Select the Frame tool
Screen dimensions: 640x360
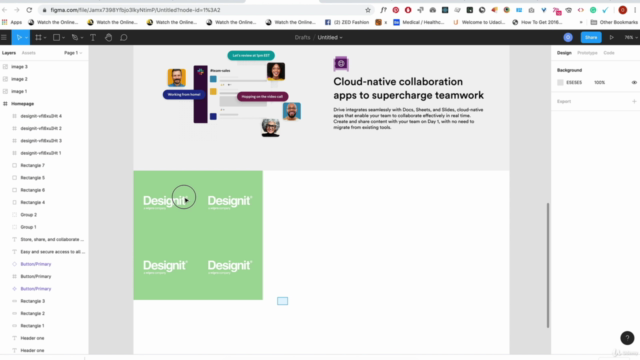pos(38,38)
